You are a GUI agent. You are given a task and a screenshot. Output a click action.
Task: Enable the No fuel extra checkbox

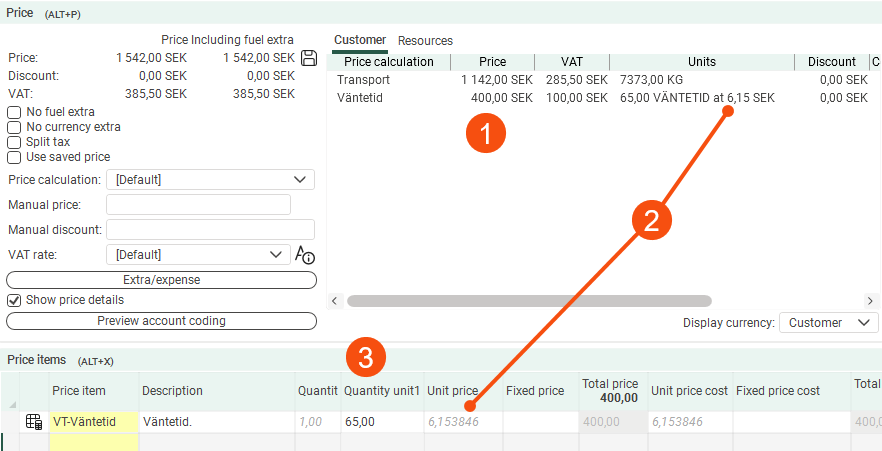click(14, 112)
